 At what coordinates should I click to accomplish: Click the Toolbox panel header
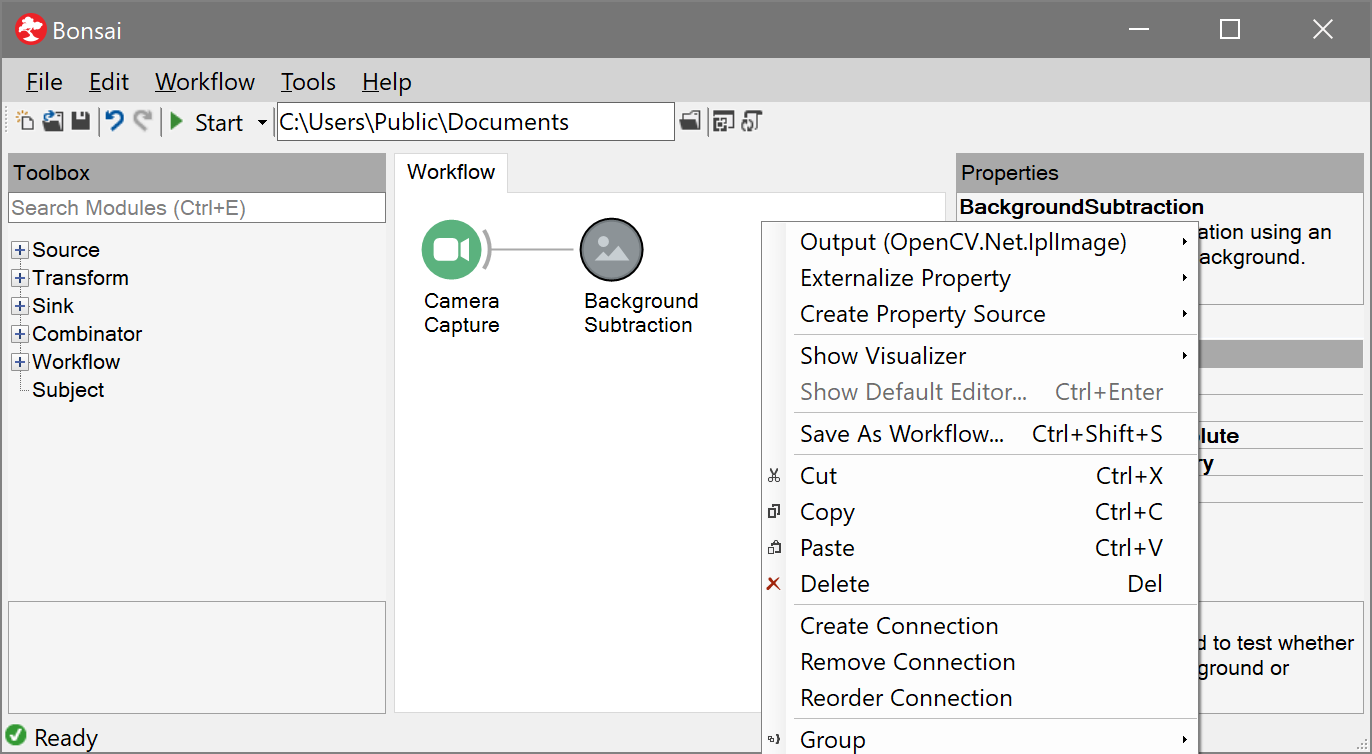[197, 173]
